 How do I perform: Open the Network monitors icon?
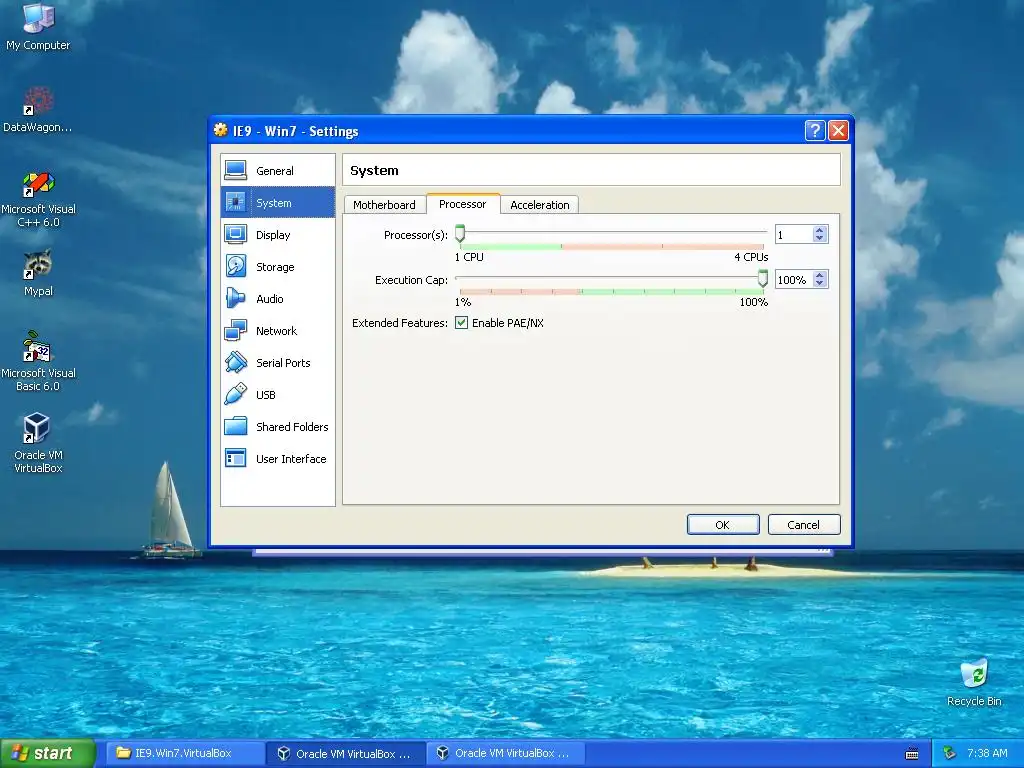(x=235, y=330)
